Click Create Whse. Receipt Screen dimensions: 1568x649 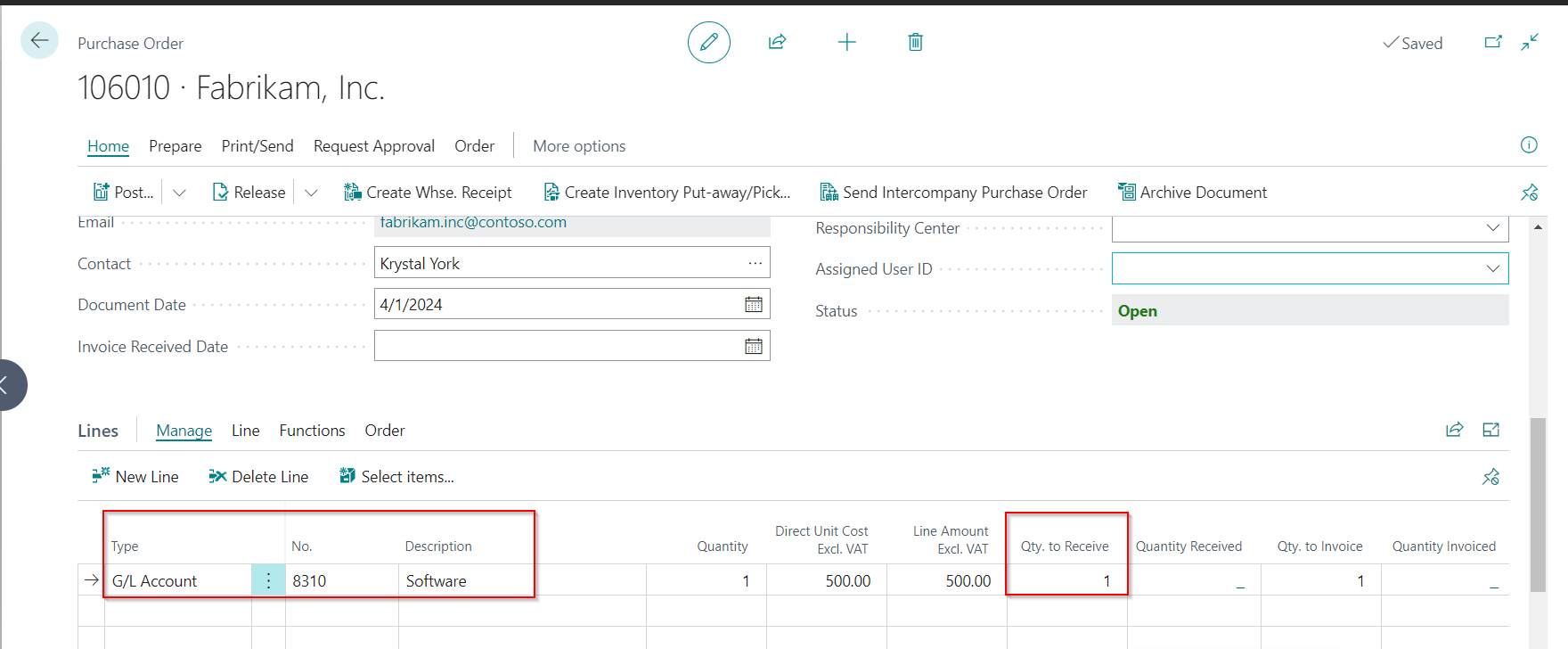pyautogui.click(x=428, y=193)
